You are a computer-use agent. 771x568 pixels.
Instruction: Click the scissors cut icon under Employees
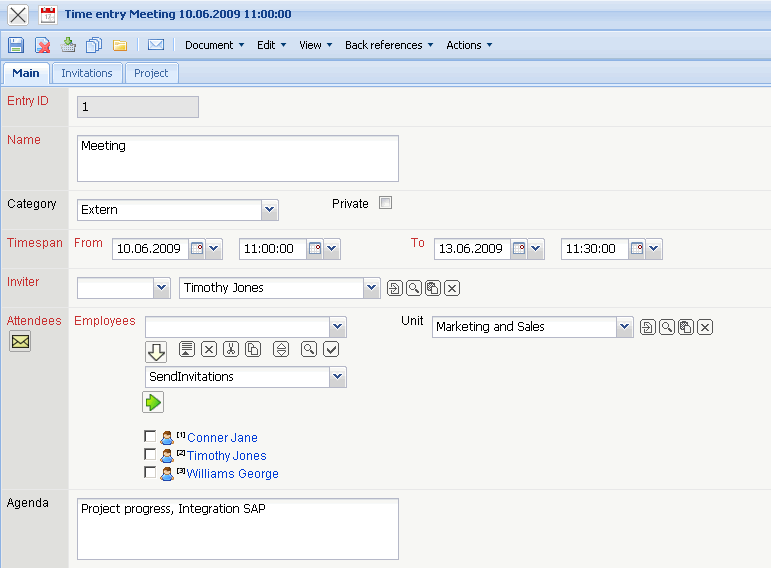(231, 349)
